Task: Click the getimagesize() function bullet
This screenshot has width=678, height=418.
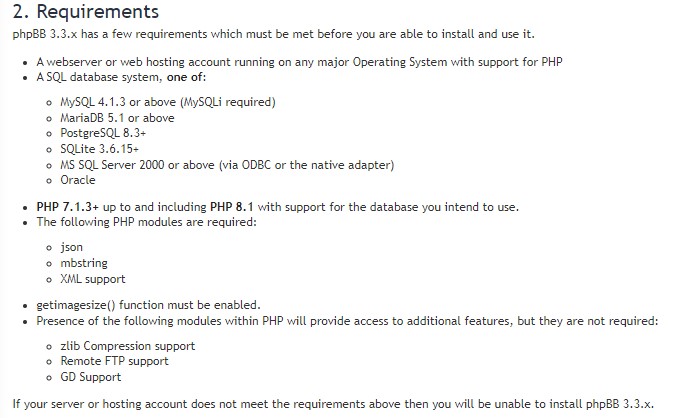Action: (x=148, y=305)
